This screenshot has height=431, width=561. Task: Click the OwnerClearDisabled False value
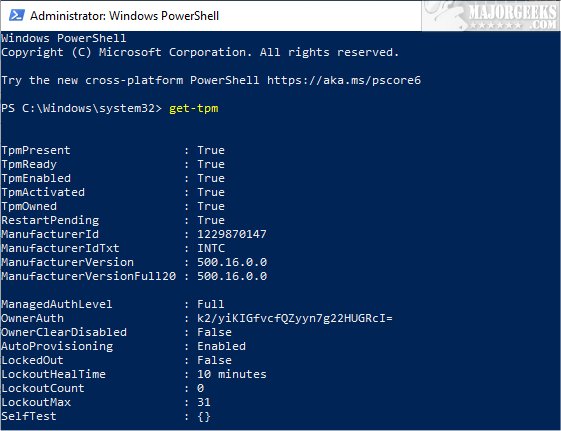[x=214, y=332]
